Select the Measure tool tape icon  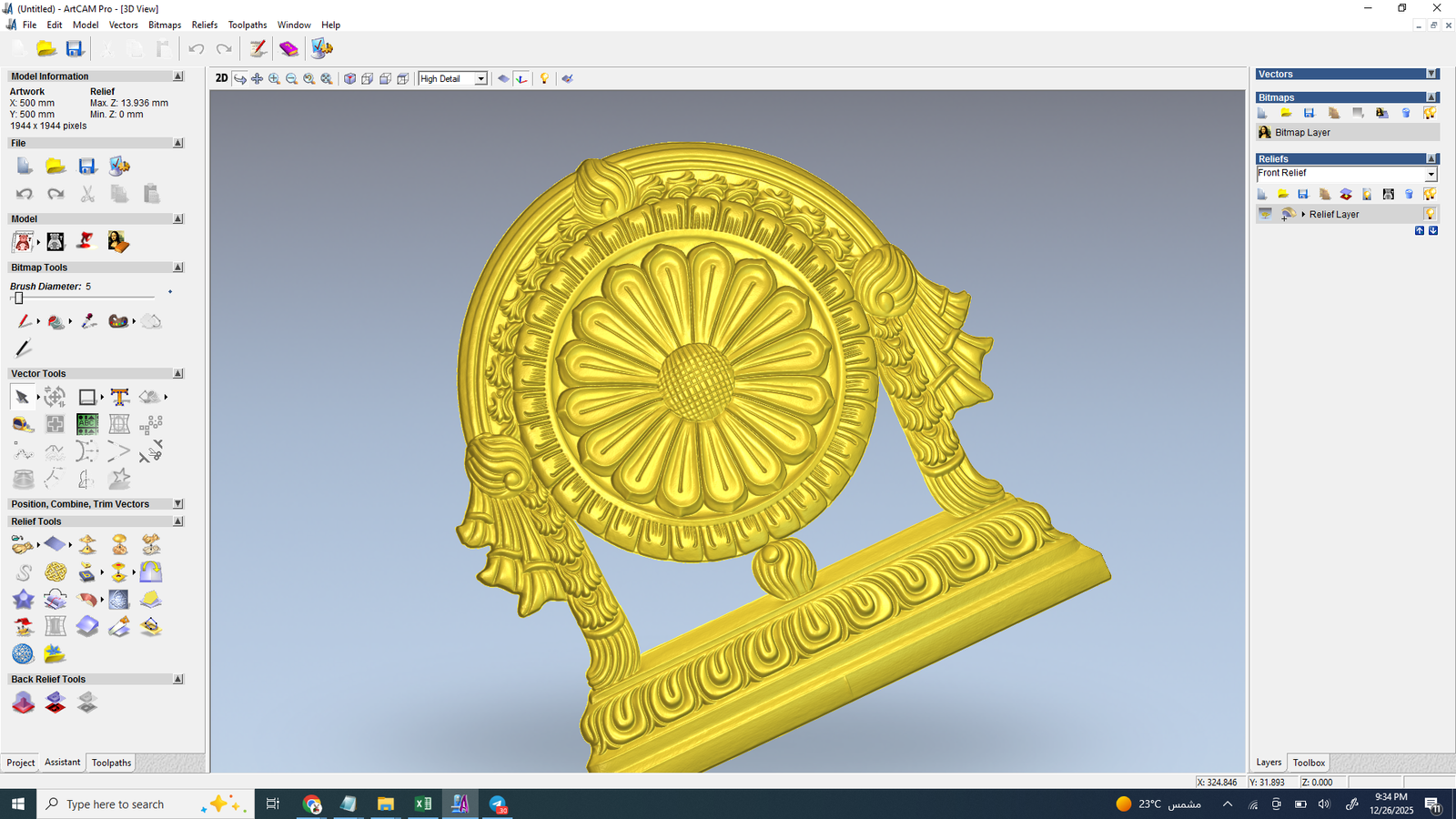[23, 424]
